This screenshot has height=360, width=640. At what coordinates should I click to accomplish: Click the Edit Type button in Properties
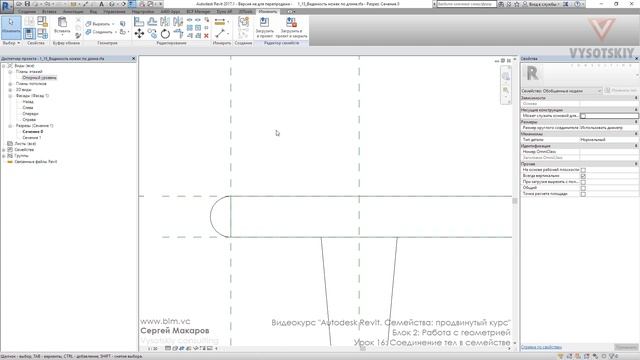pos(621,91)
